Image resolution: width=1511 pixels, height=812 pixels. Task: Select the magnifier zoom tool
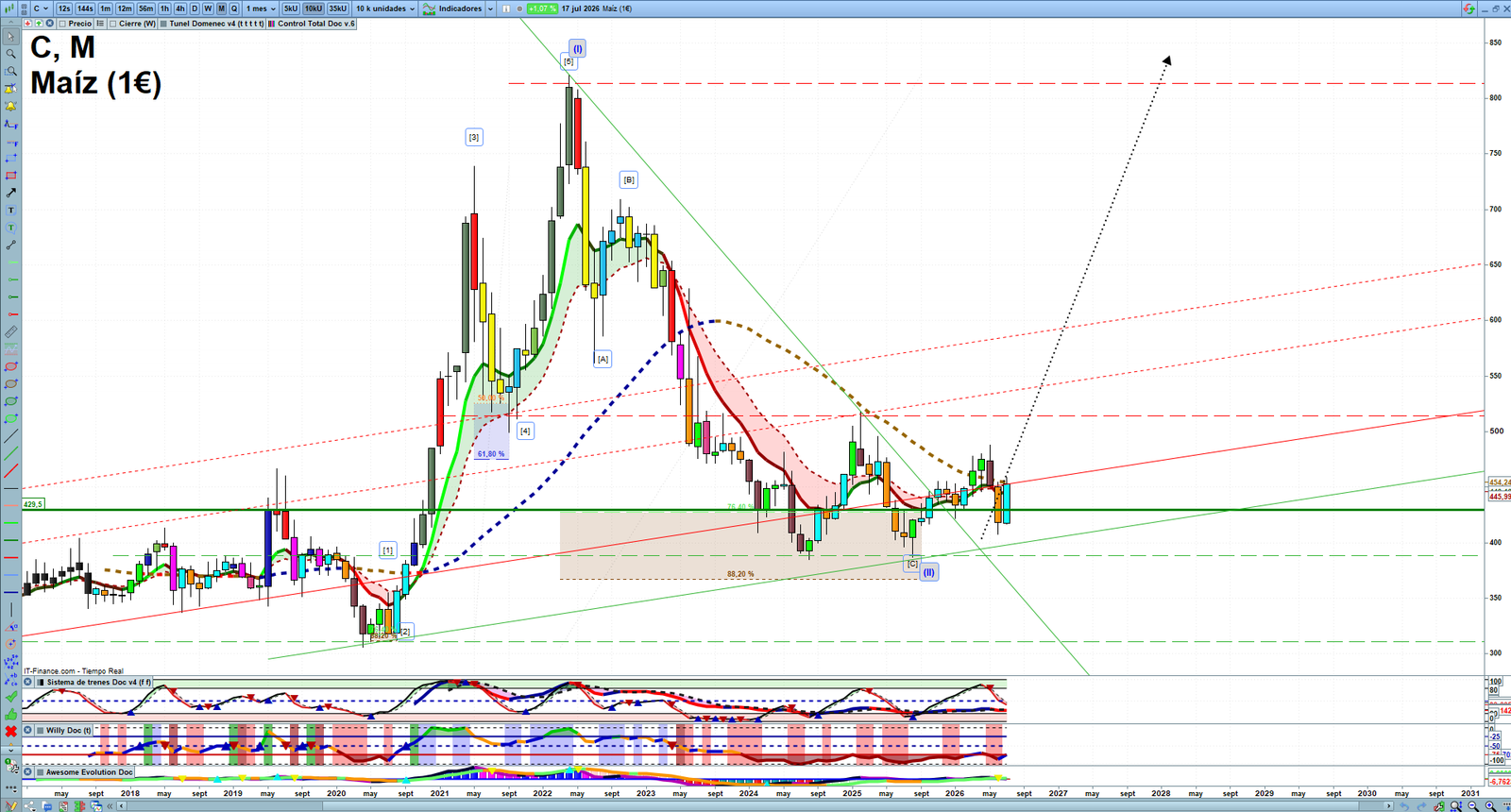11,54
